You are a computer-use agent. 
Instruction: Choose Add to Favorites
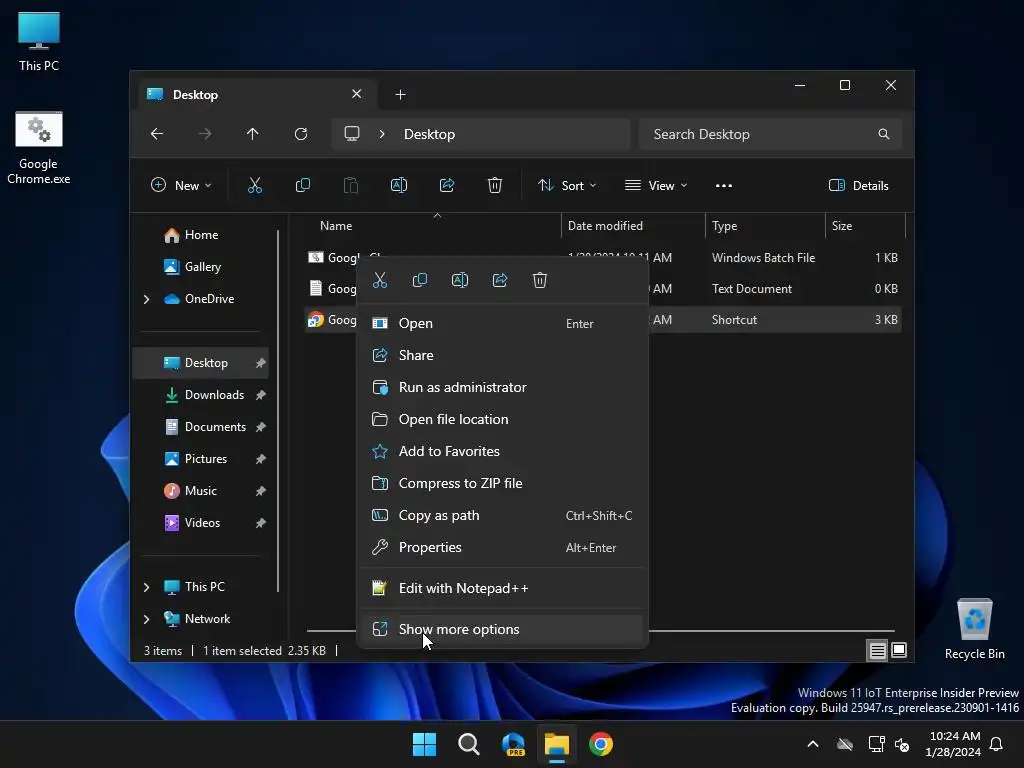coord(503,451)
